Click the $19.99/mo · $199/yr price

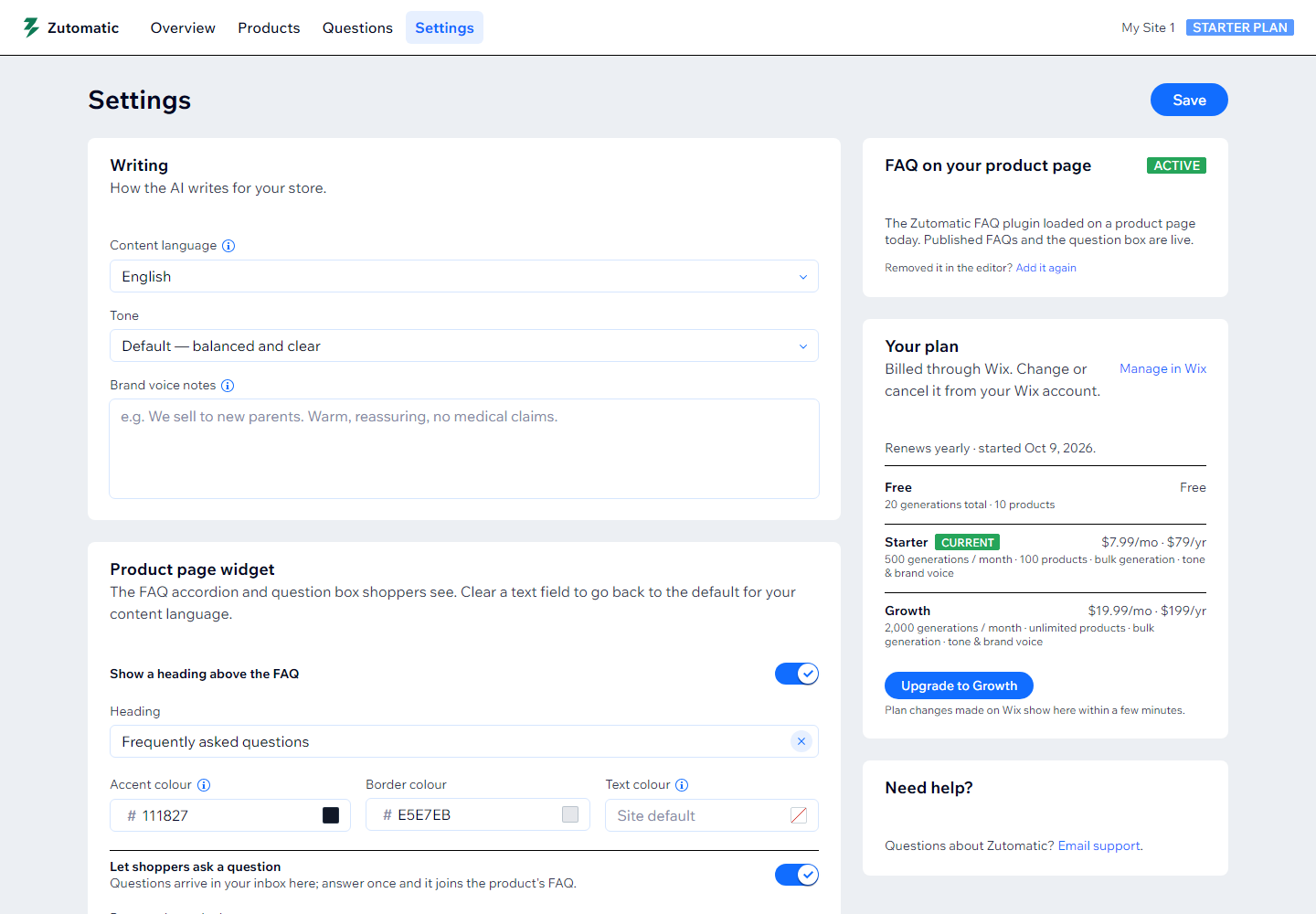click(1147, 611)
